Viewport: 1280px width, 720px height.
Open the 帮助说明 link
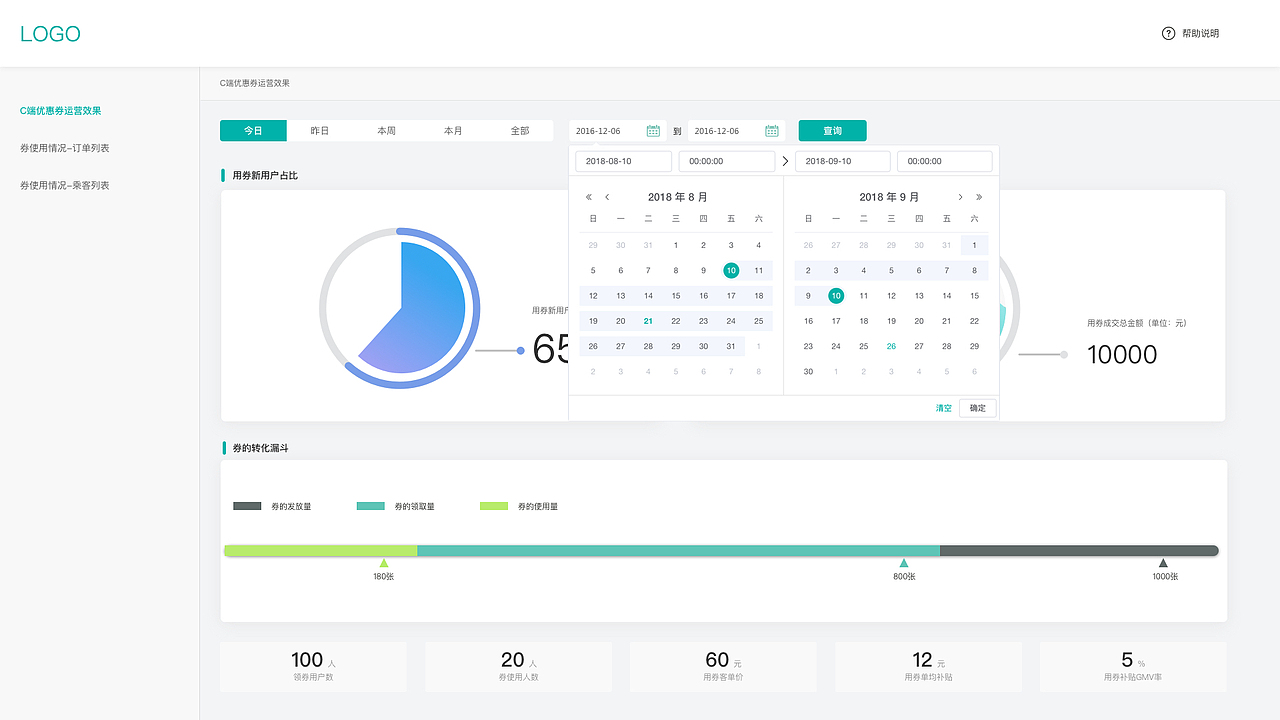click(x=1200, y=33)
